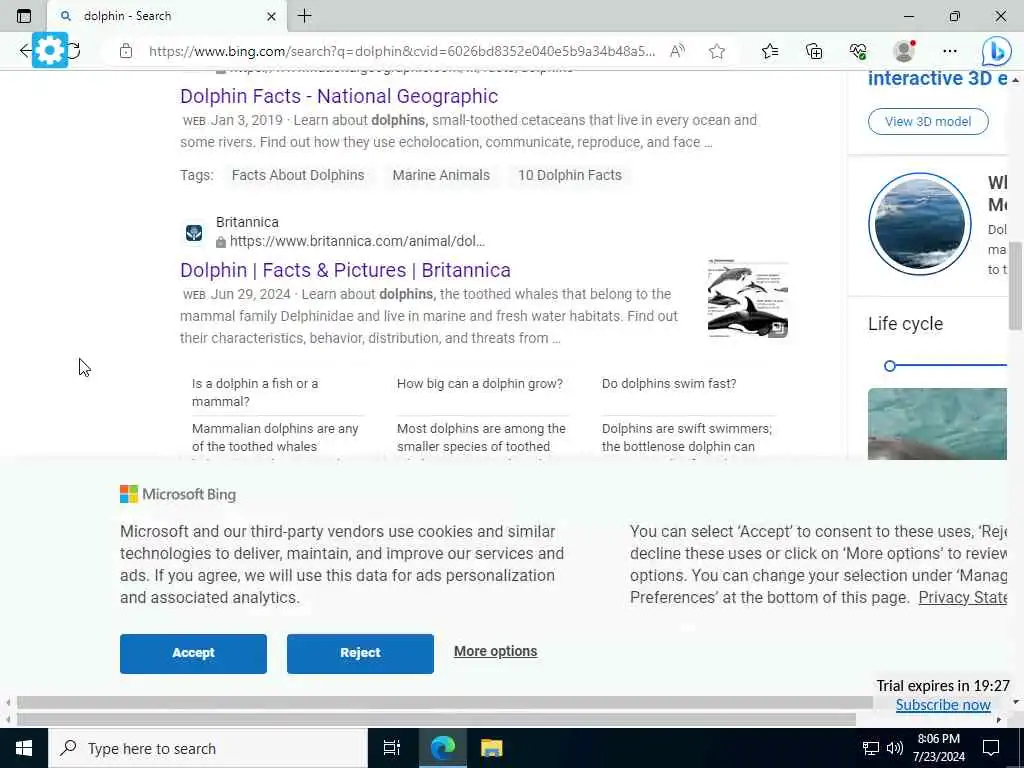The height and width of the screenshot is (768, 1024).
Task: Click the View 3D model button
Action: pos(928,121)
